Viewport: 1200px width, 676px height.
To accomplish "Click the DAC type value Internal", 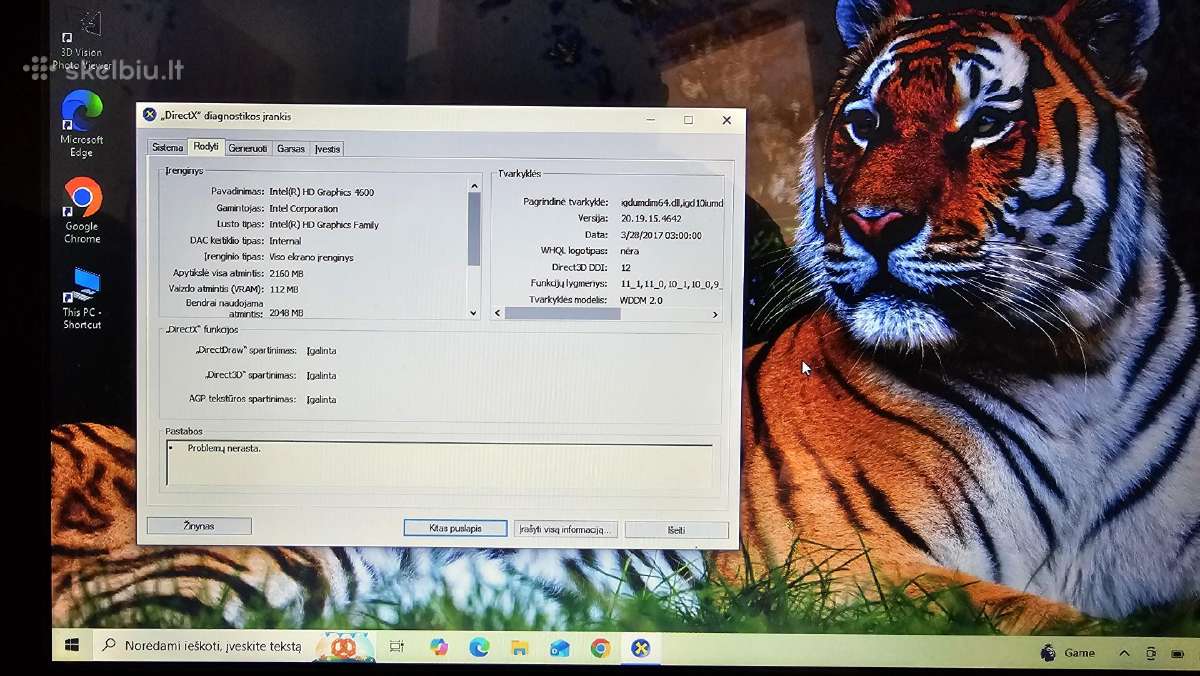I will pyautogui.click(x=285, y=241).
